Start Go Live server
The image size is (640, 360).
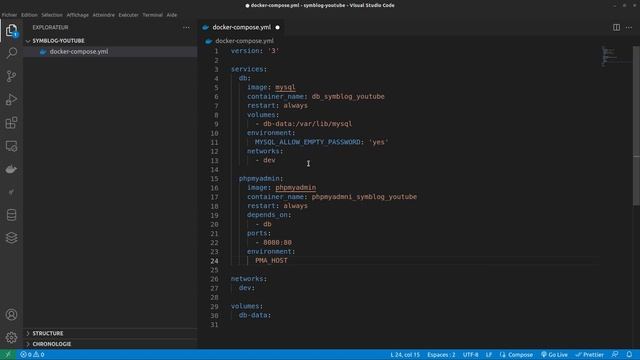click(x=554, y=355)
